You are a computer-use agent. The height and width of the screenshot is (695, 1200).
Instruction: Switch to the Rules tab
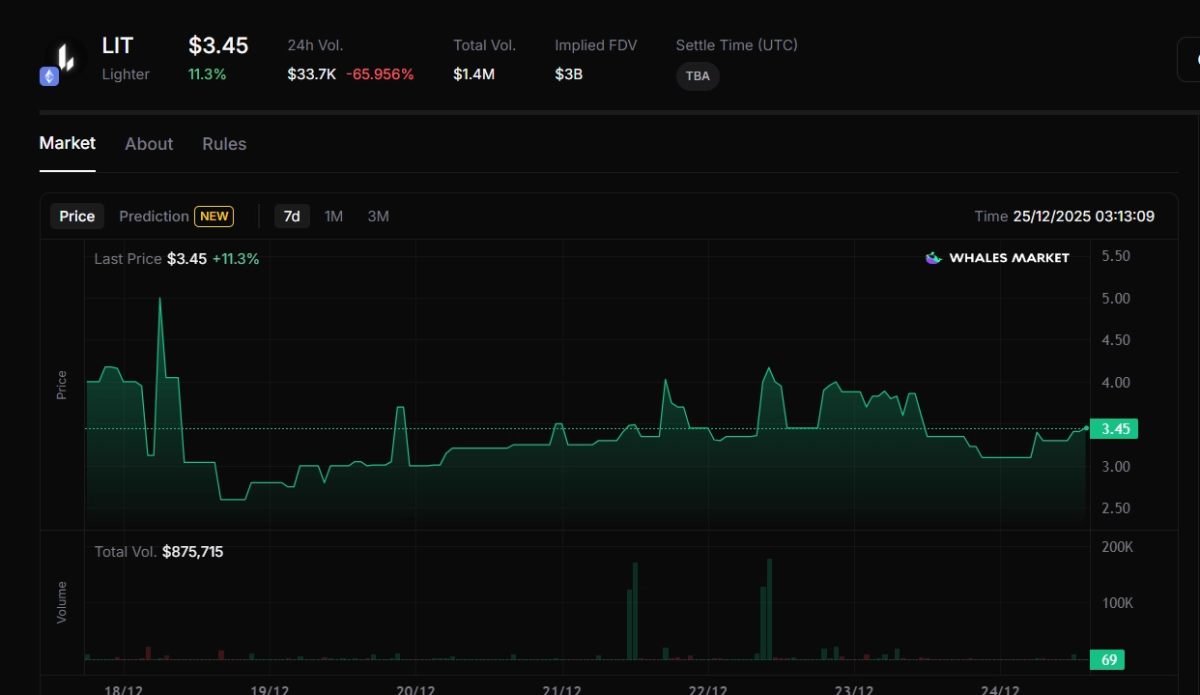click(224, 144)
